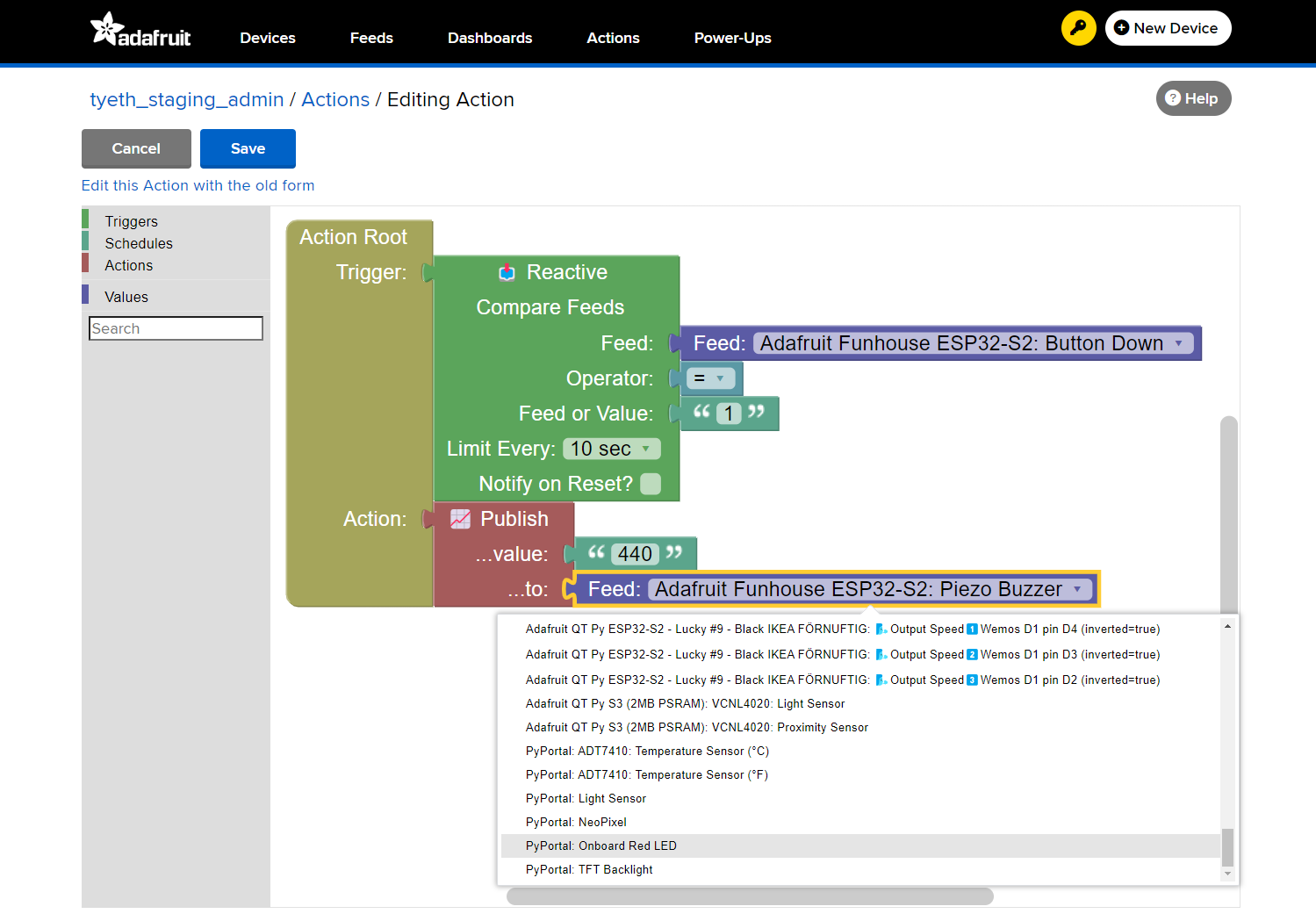The height and width of the screenshot is (921, 1316).
Task: Open the Button Down feed dropdown
Action: point(1179,343)
